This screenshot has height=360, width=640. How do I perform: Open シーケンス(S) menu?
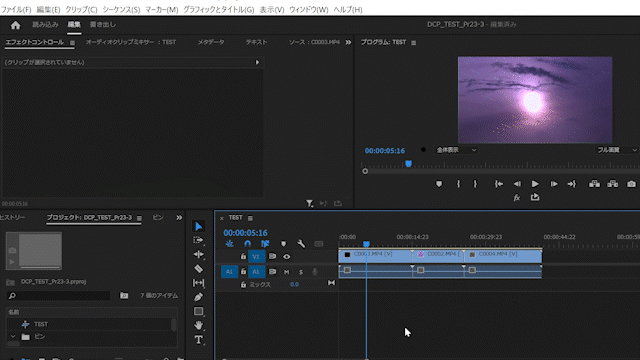click(121, 9)
